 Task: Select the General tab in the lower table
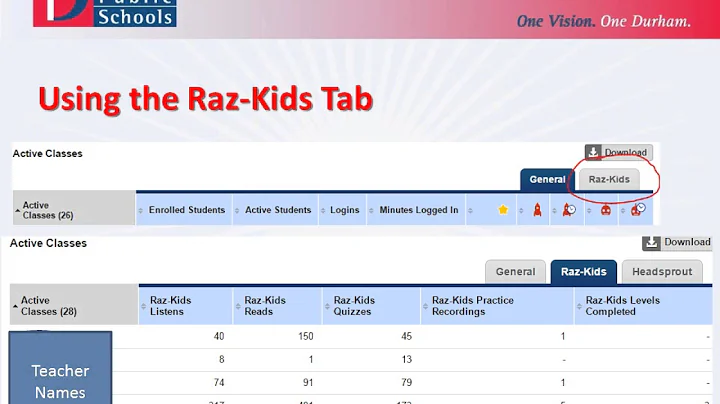[x=515, y=272]
